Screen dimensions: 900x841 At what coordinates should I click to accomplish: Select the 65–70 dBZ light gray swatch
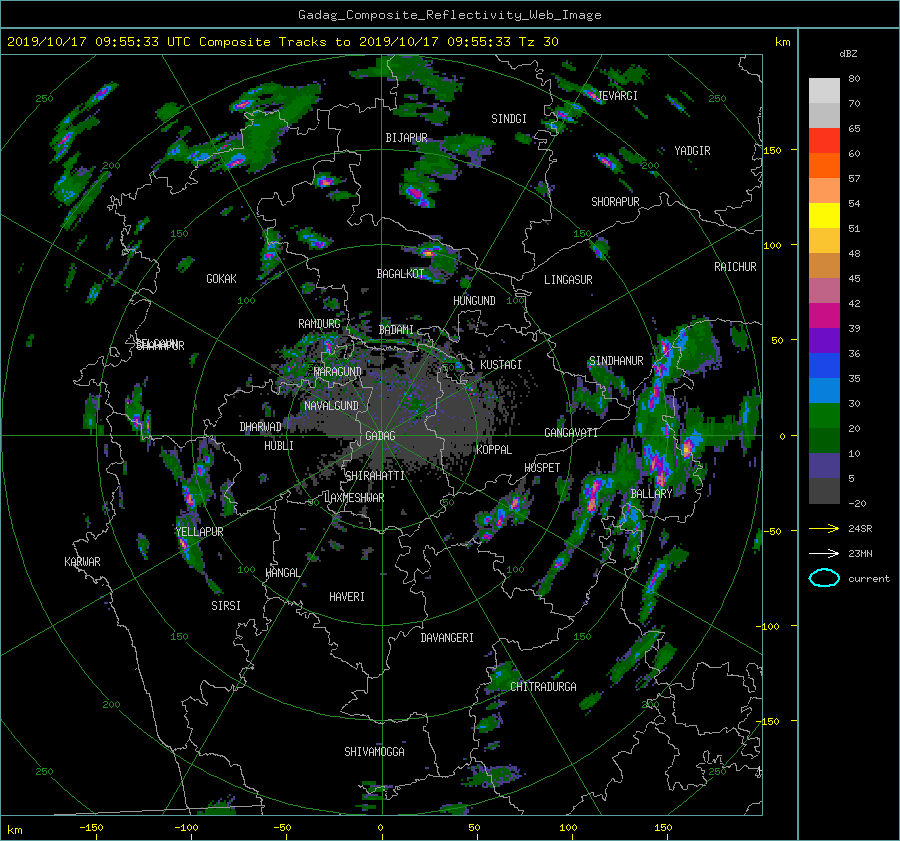pos(824,115)
